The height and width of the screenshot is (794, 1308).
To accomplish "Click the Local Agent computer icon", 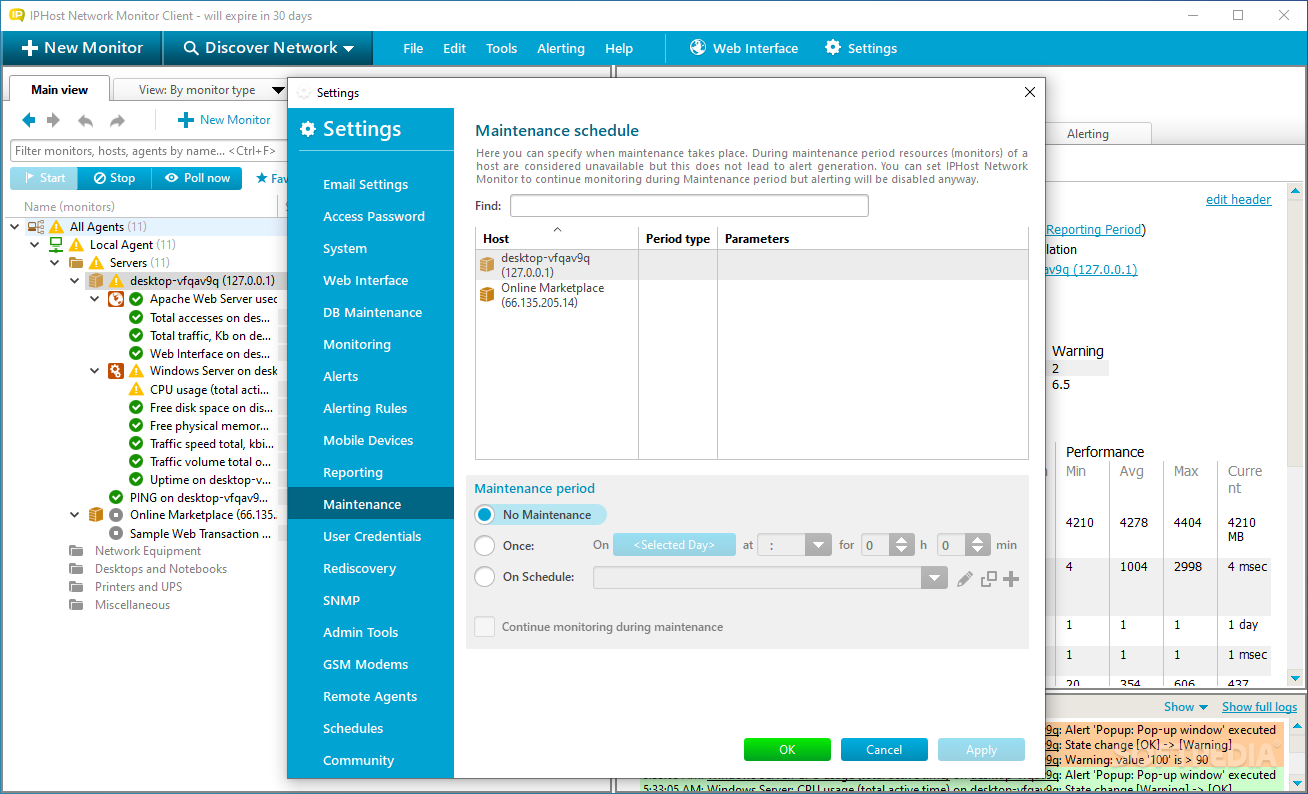I will click(x=56, y=245).
